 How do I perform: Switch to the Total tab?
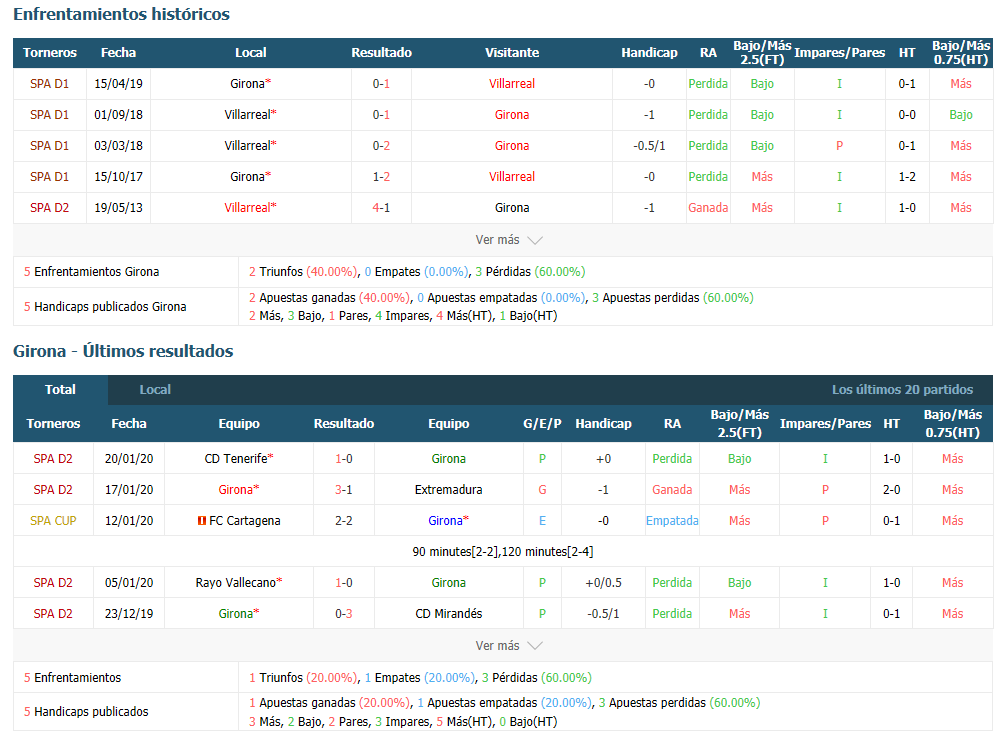pos(60,389)
